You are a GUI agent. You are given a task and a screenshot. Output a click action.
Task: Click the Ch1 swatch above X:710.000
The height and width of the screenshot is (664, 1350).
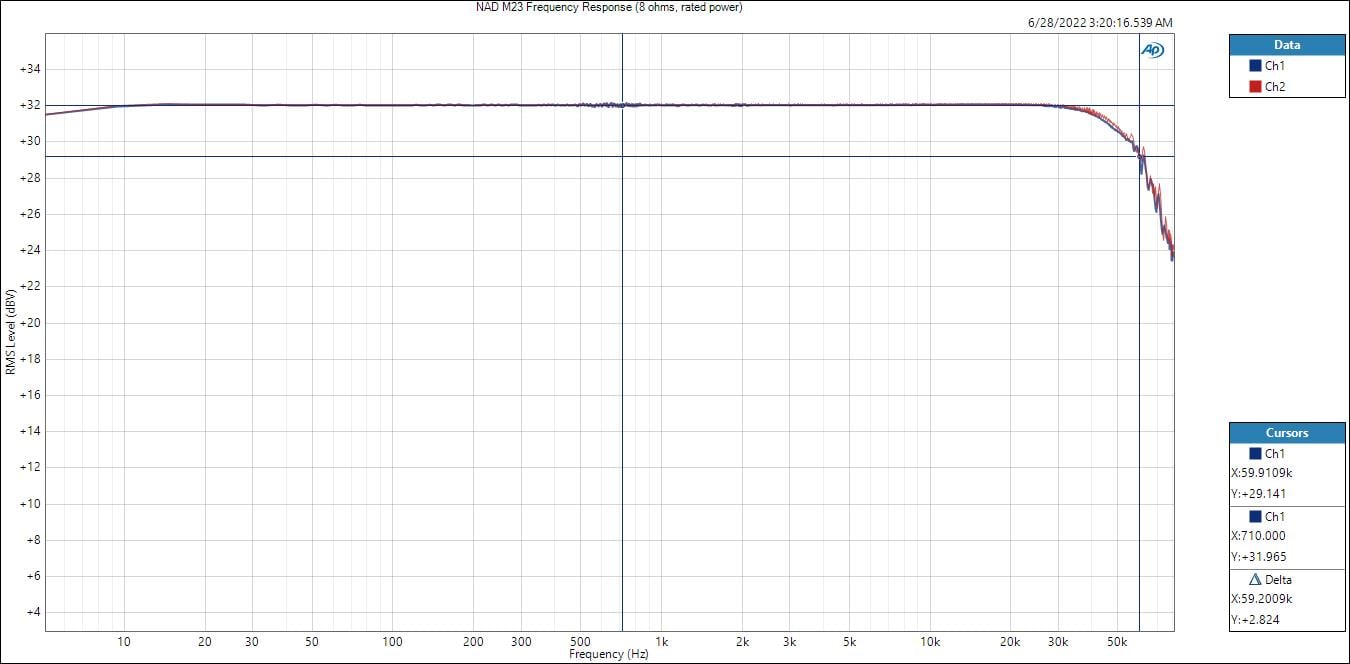[1255, 517]
